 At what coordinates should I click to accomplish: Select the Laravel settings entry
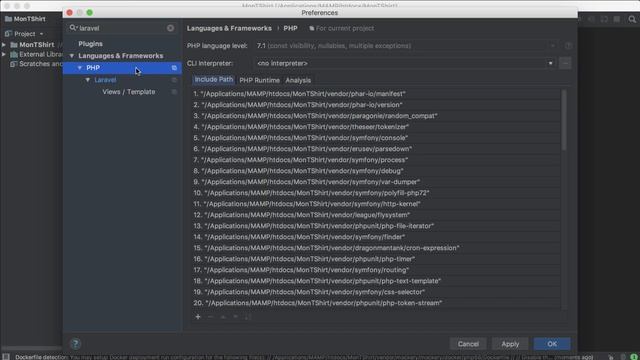[x=105, y=80]
